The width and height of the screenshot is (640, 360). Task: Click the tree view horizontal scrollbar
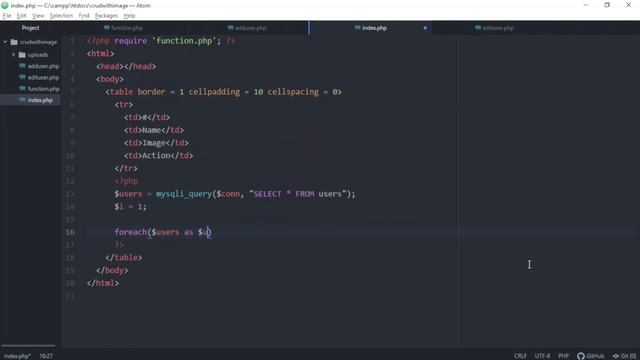pyautogui.click(x=28, y=346)
